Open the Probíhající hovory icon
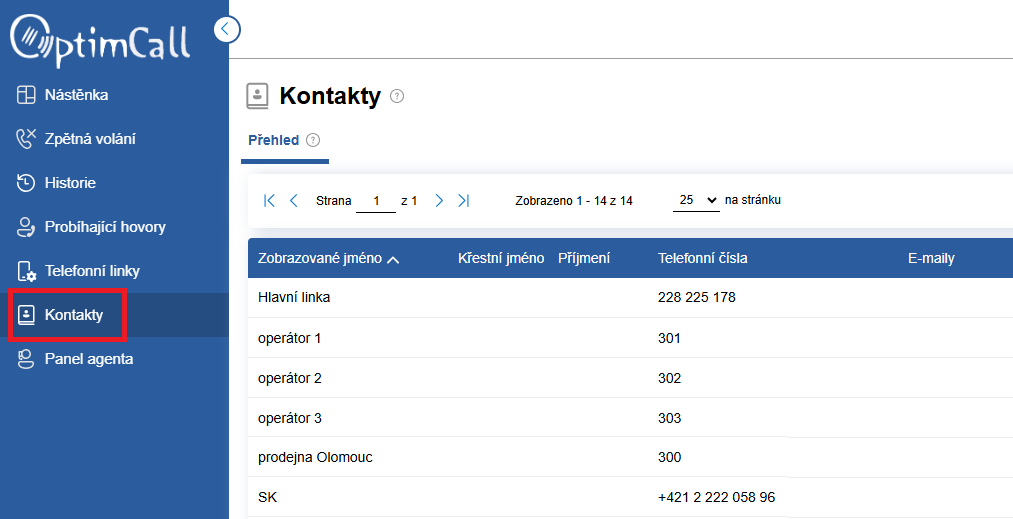Screen dimensions: 1013x519 point(26,227)
